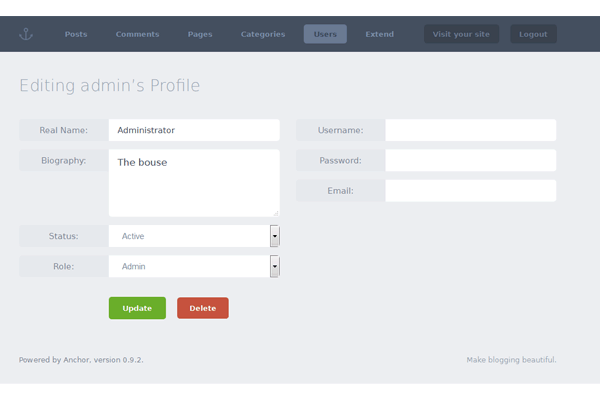This screenshot has width=600, height=400.
Task: Open the Extend menu item
Action: pos(379,34)
